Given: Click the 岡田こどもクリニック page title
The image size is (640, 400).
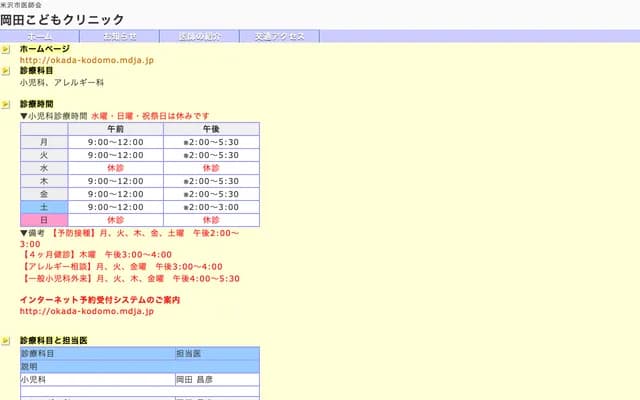Looking at the screenshot, I should (62, 19).
